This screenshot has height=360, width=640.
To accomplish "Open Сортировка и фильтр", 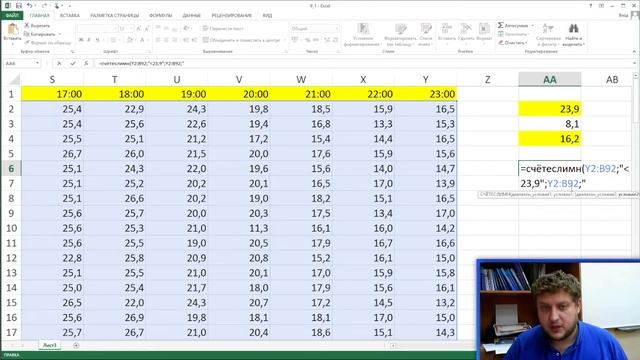I will (548, 34).
